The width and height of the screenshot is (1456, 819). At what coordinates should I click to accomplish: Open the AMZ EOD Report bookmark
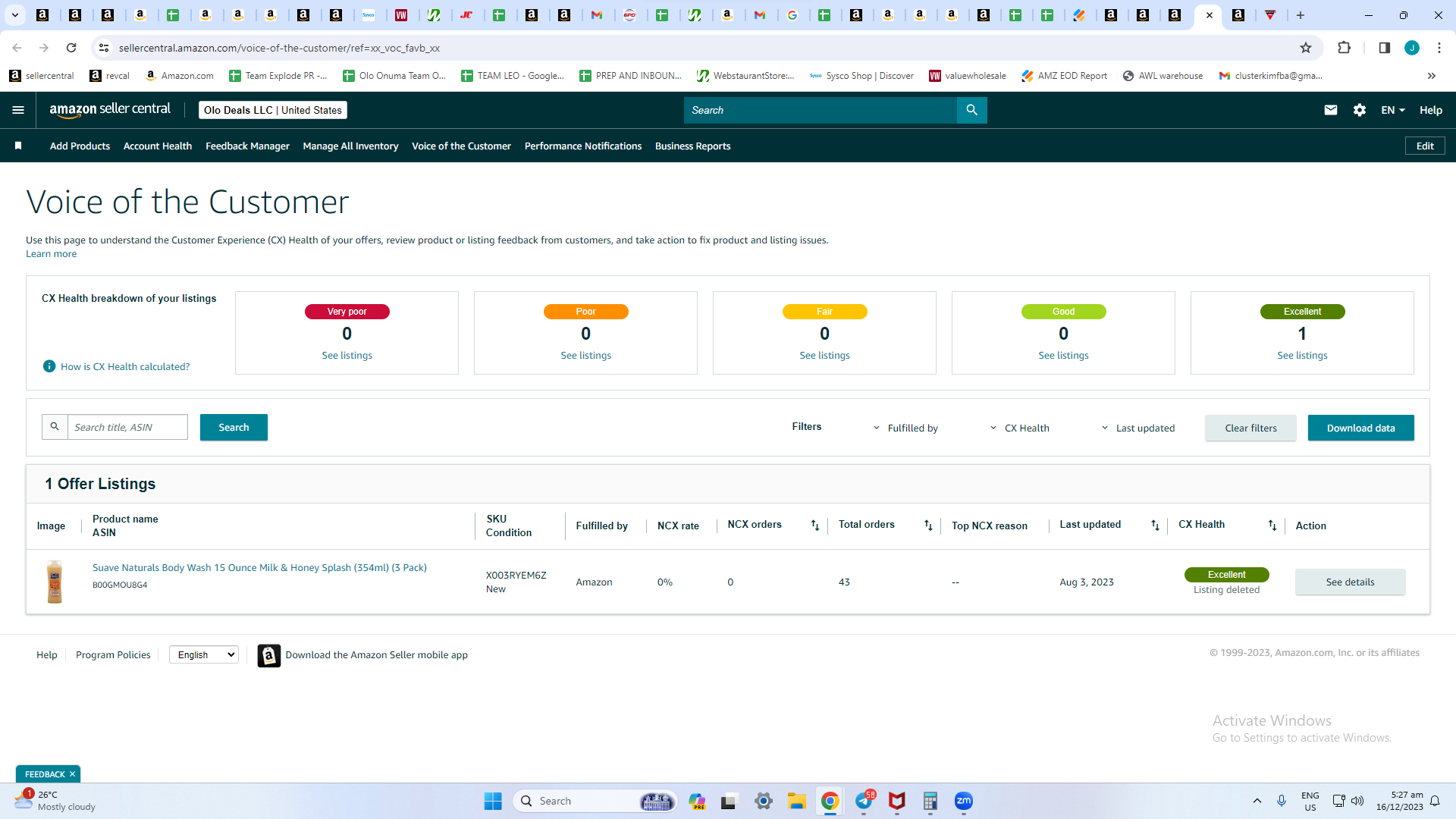tap(1064, 76)
